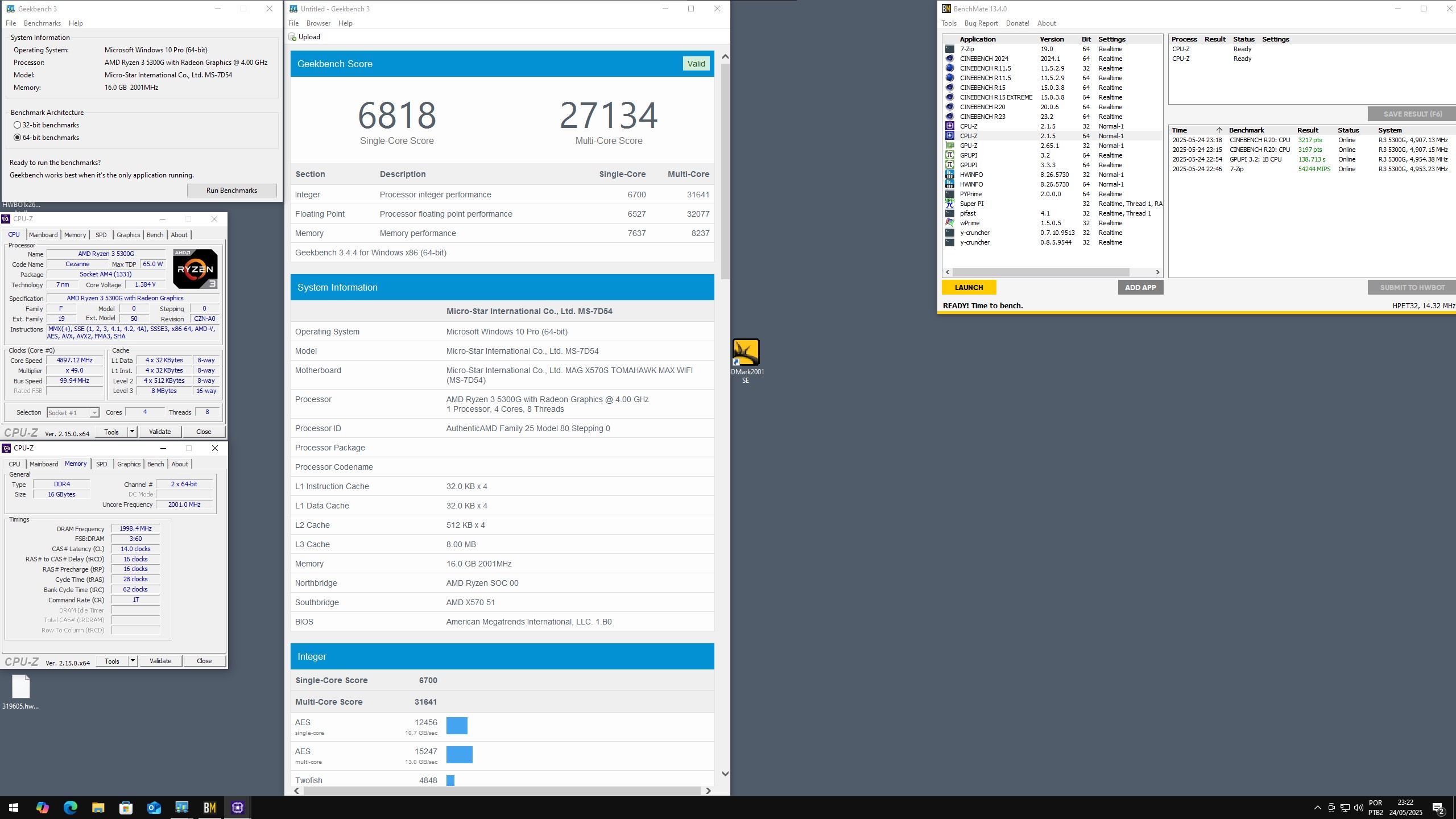Viewport: 1456px width, 819px height.
Task: Select HWiNFO 32-bit icon in BenchMate
Action: 949,175
